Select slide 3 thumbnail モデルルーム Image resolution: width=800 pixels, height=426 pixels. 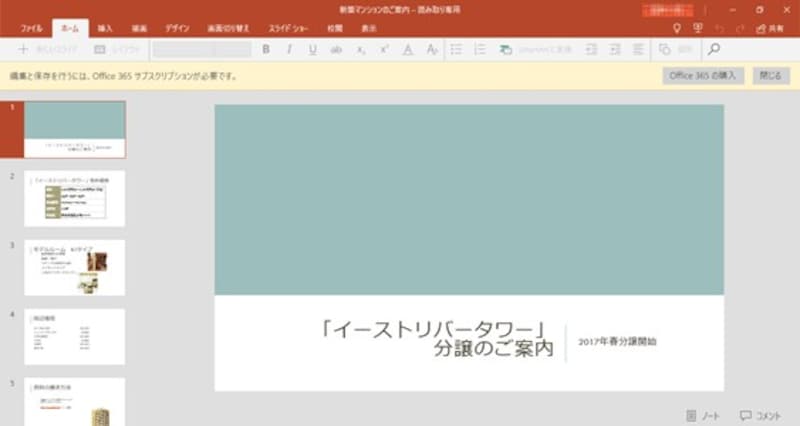point(75,267)
